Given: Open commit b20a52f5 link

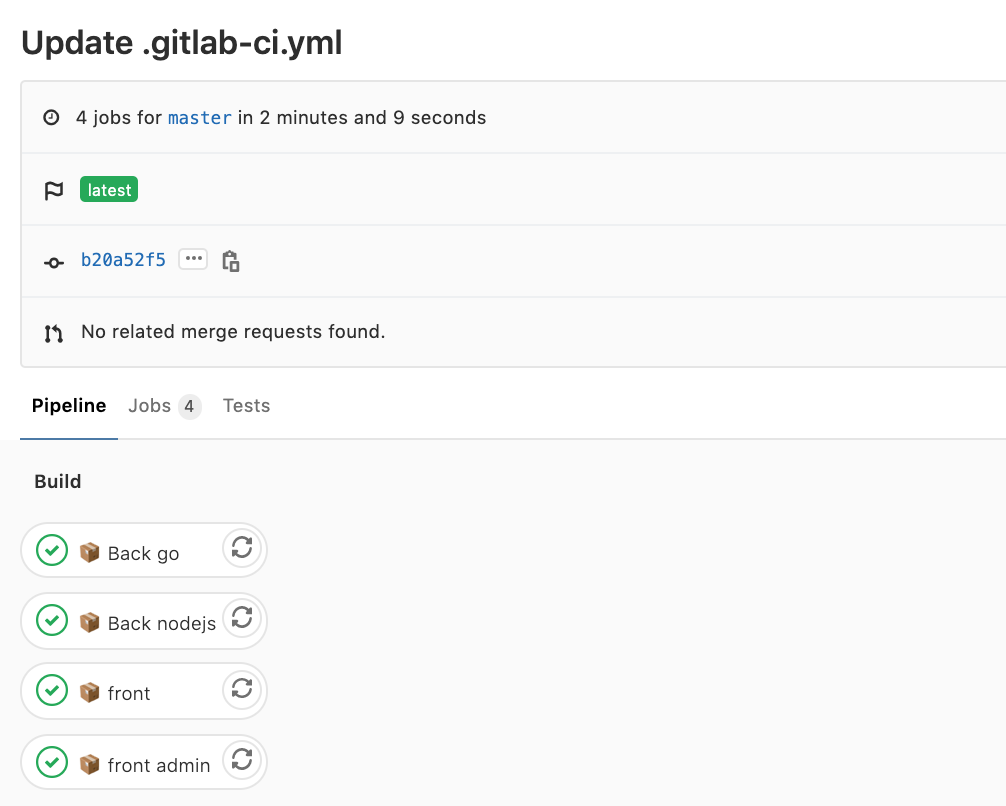Looking at the screenshot, I should 123,261.
